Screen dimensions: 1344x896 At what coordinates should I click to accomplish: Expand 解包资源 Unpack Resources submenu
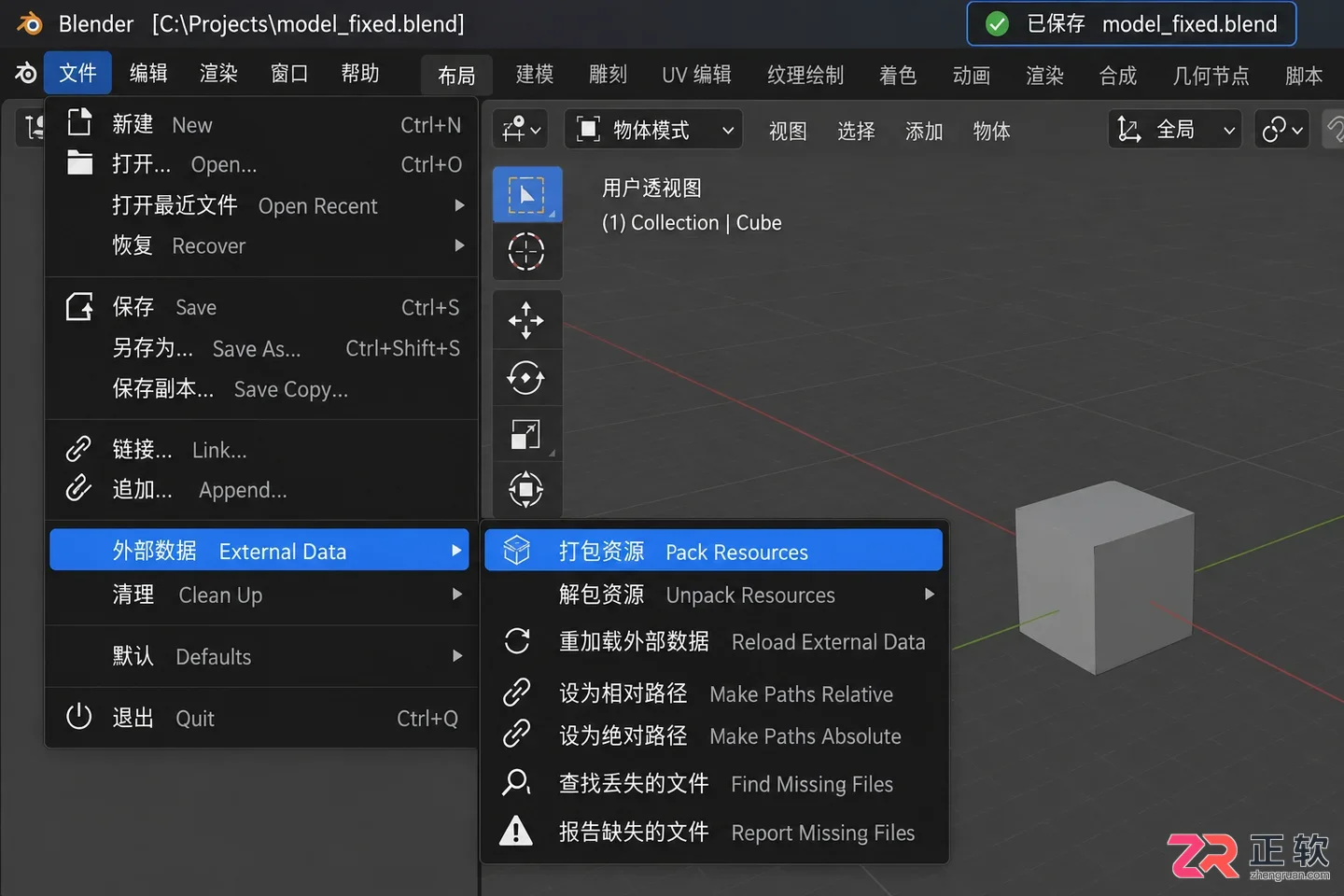pos(714,595)
